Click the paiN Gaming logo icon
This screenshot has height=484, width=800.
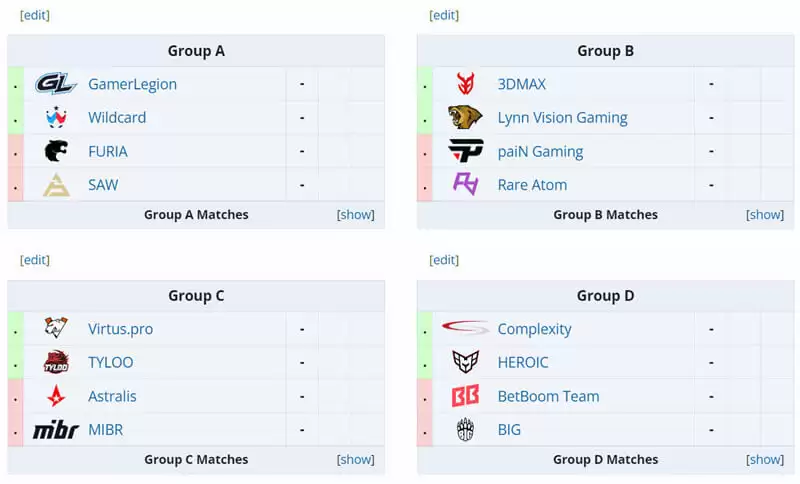coord(465,151)
